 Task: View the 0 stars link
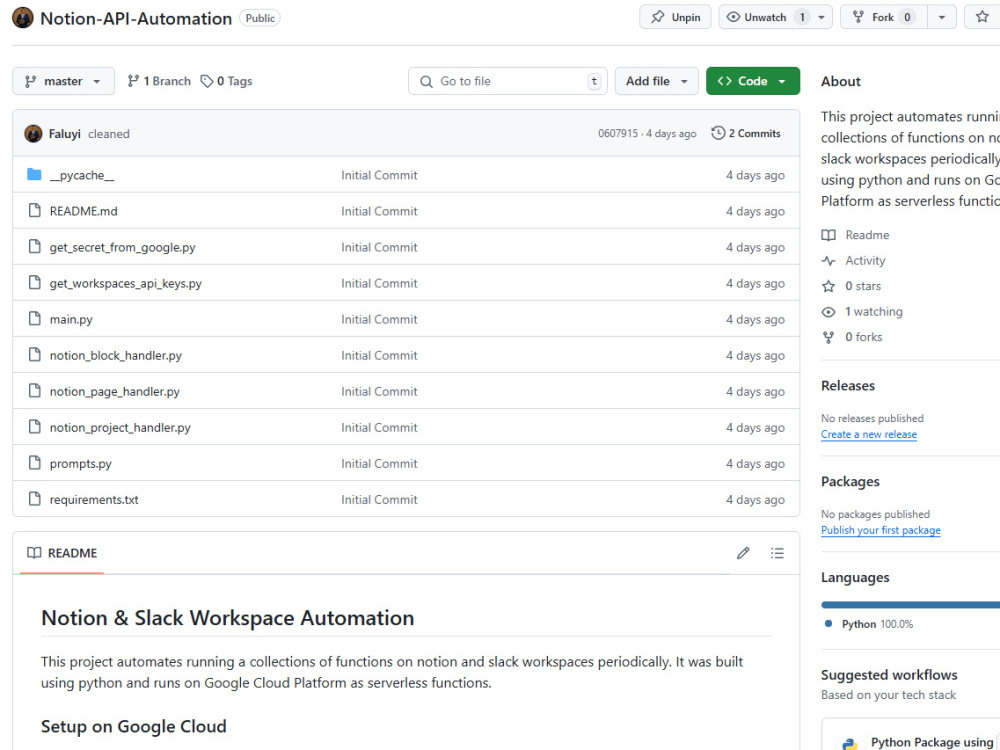(x=863, y=286)
